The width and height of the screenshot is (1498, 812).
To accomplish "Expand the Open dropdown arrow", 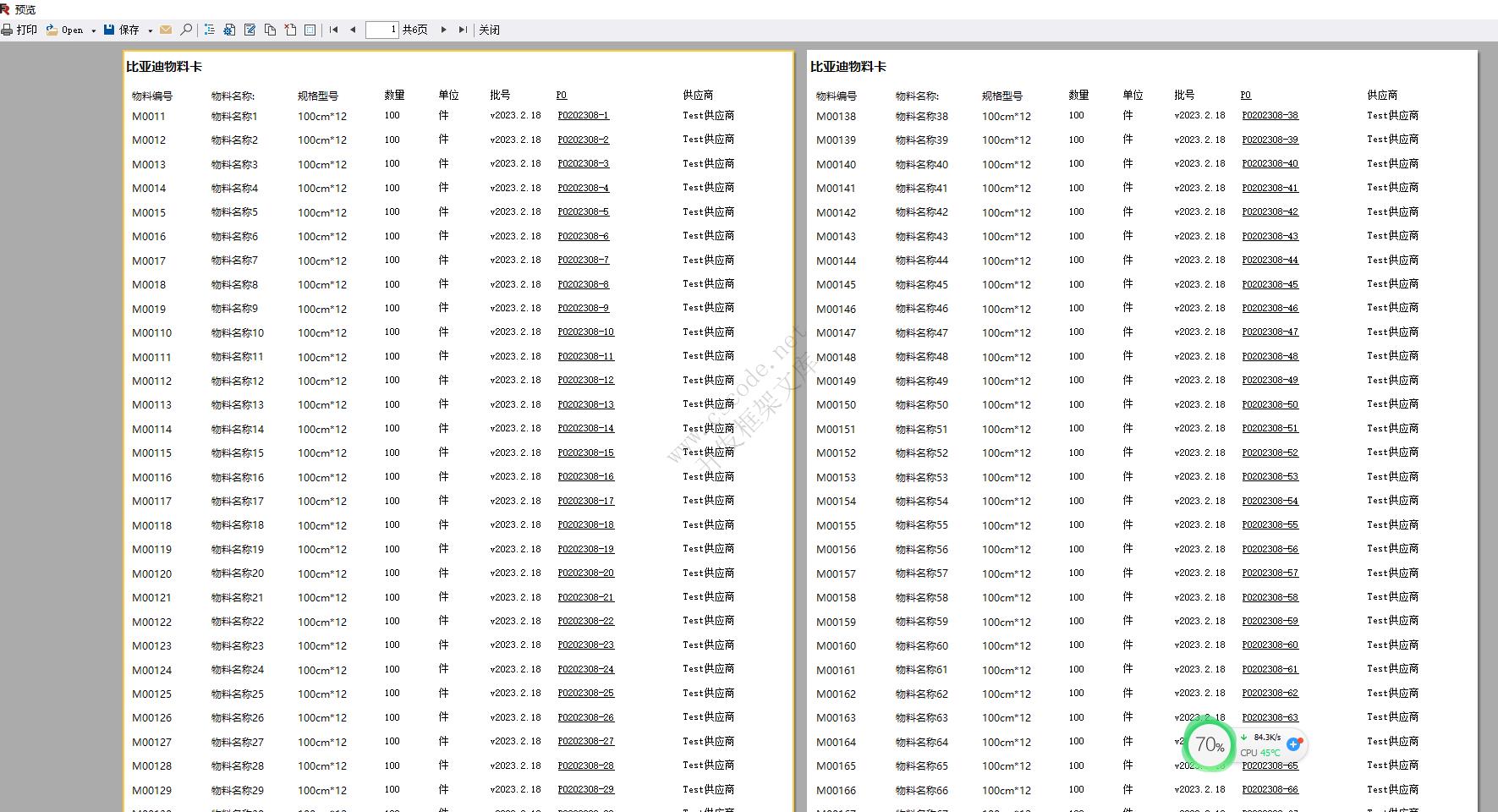I will 93,30.
